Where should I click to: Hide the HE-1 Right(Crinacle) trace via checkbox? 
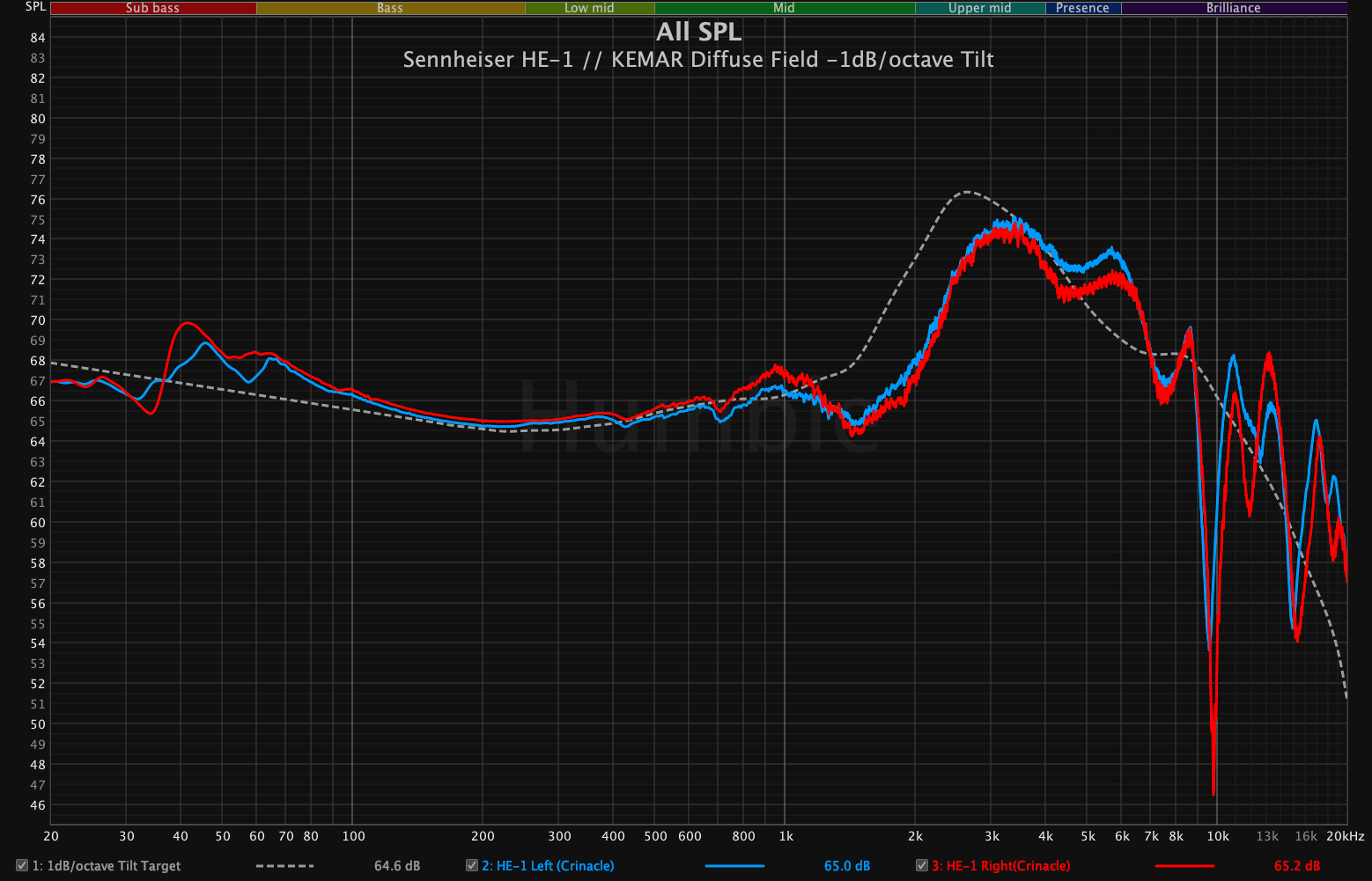point(922,866)
